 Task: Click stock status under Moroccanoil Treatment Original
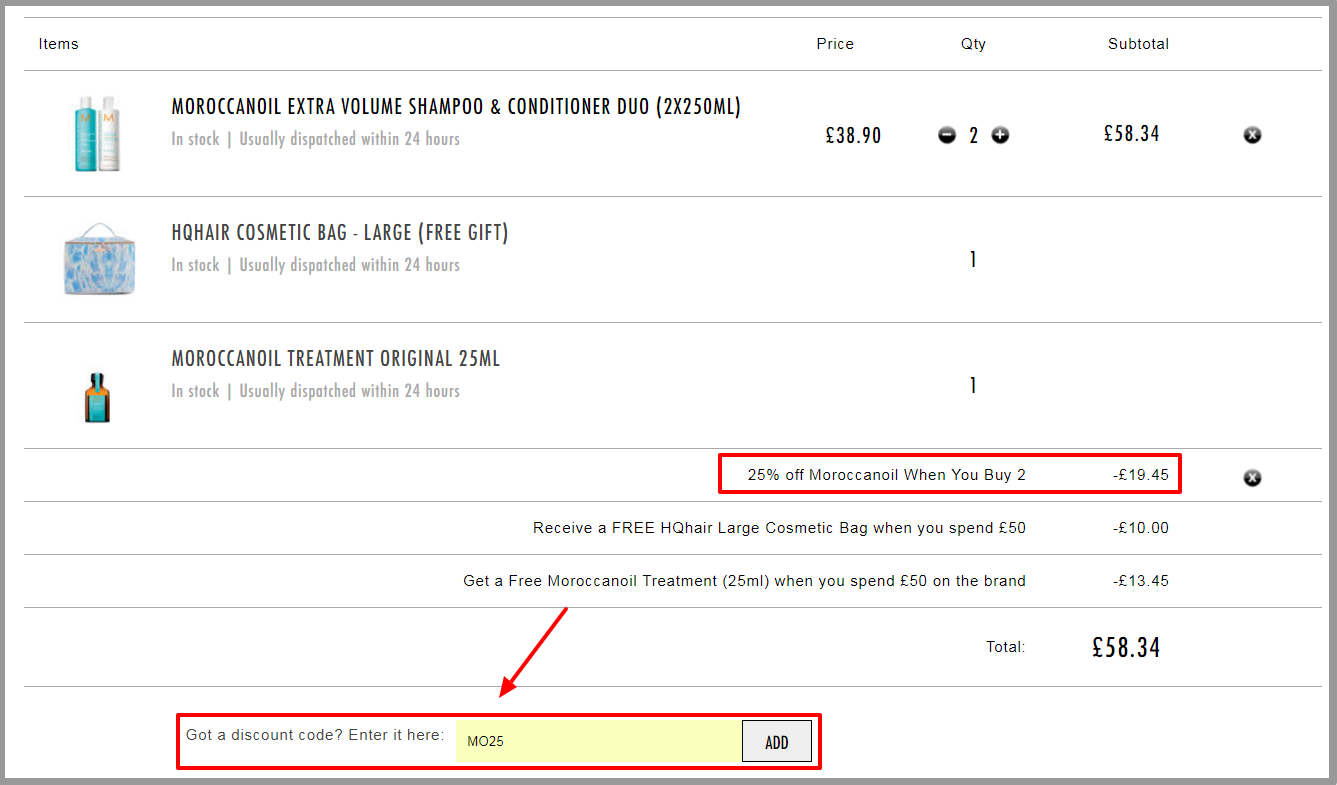point(315,391)
